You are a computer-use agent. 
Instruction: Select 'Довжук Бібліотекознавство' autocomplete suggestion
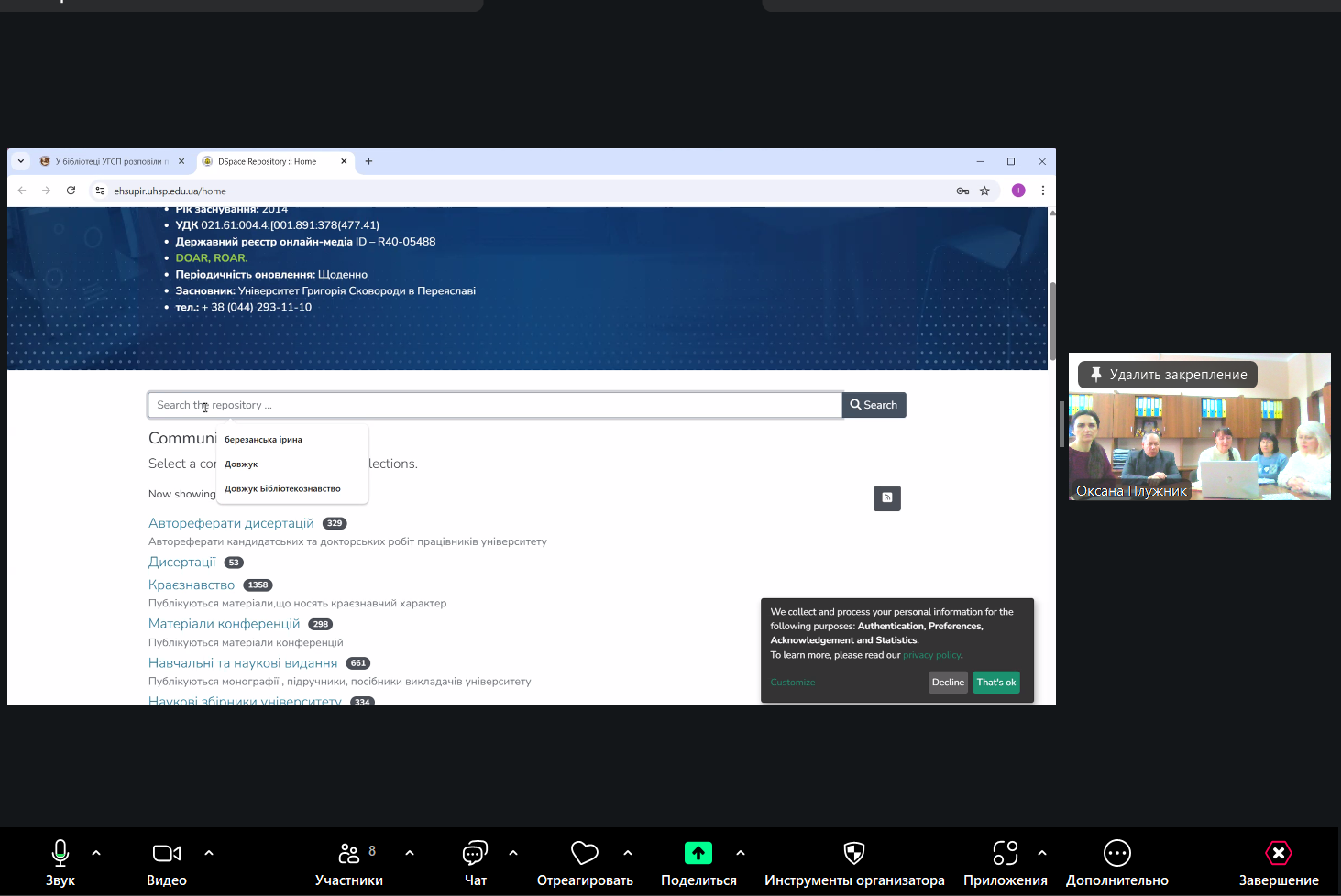[x=282, y=489]
